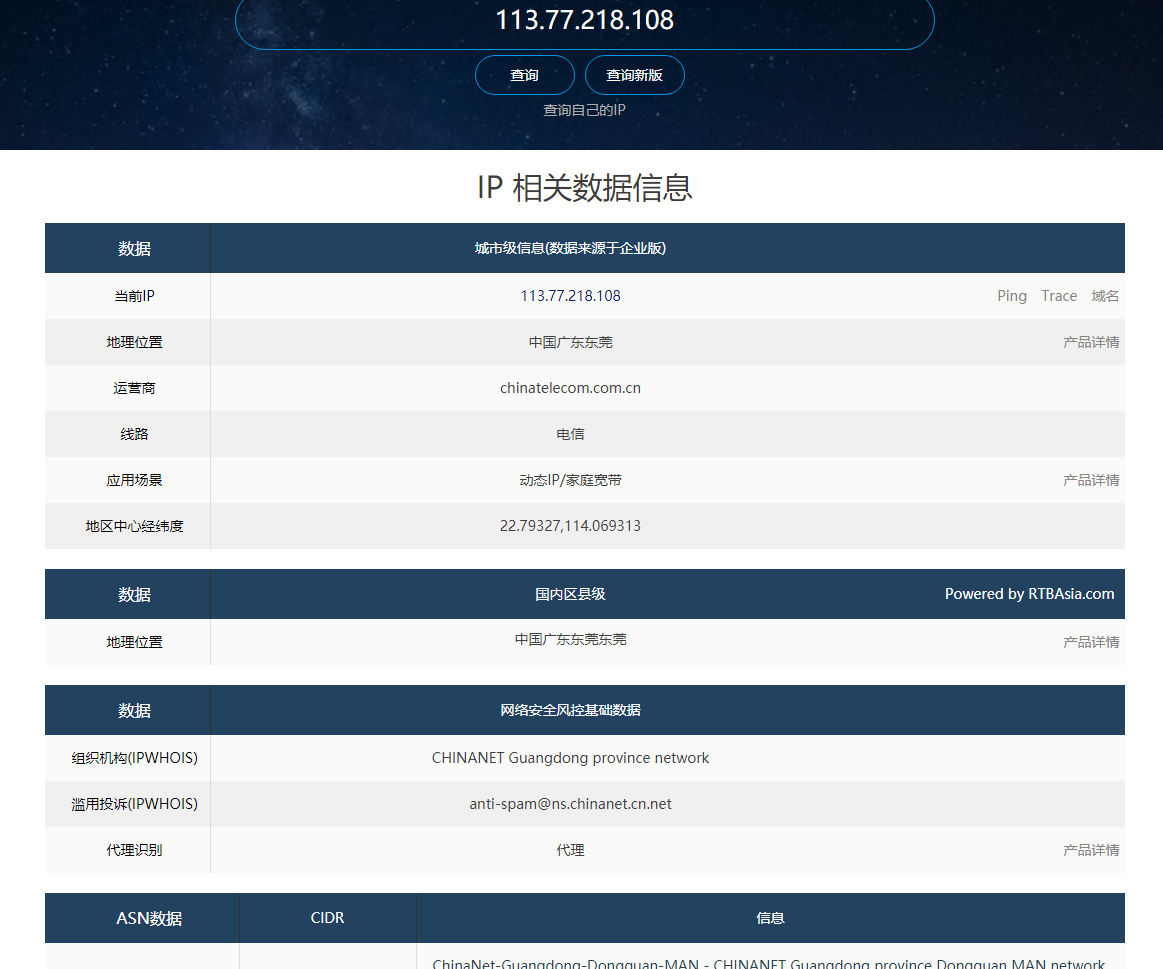Click the 组织机构(IPWHOIS) row label
1163x969 pixels.
click(x=134, y=758)
